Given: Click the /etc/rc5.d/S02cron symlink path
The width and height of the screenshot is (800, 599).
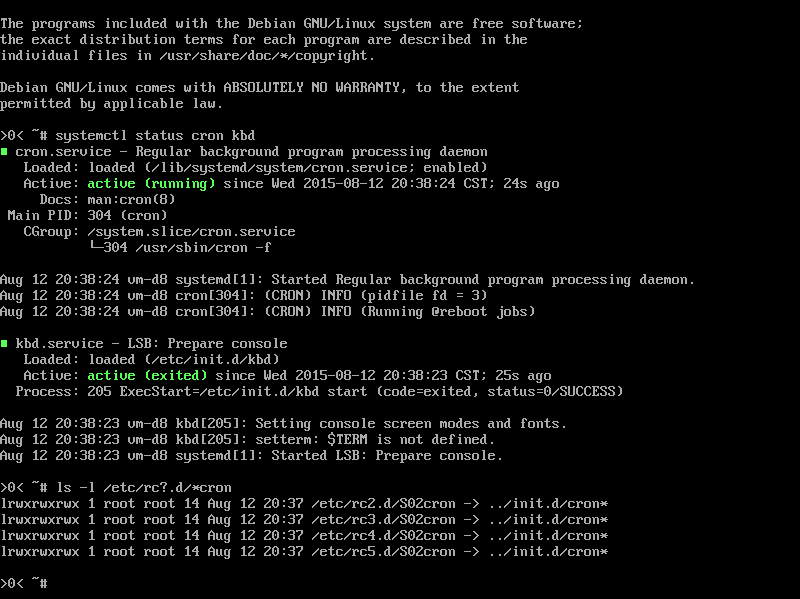Looking at the screenshot, I should coord(383,552).
